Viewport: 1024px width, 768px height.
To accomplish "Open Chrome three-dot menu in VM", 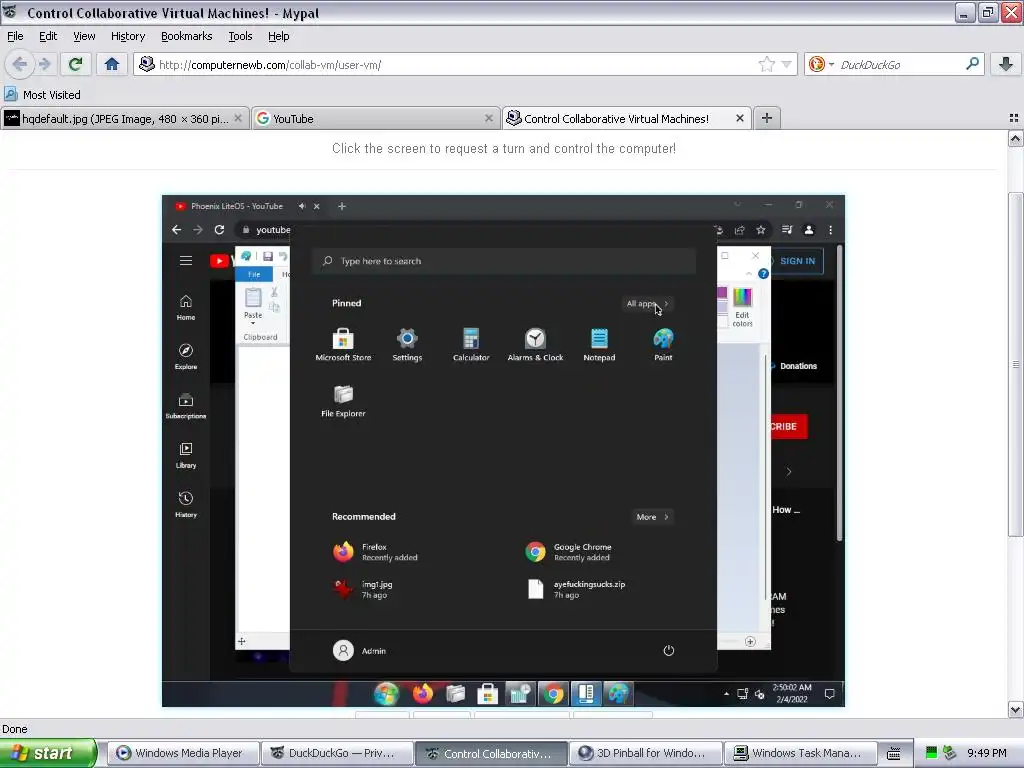I will coord(830,230).
